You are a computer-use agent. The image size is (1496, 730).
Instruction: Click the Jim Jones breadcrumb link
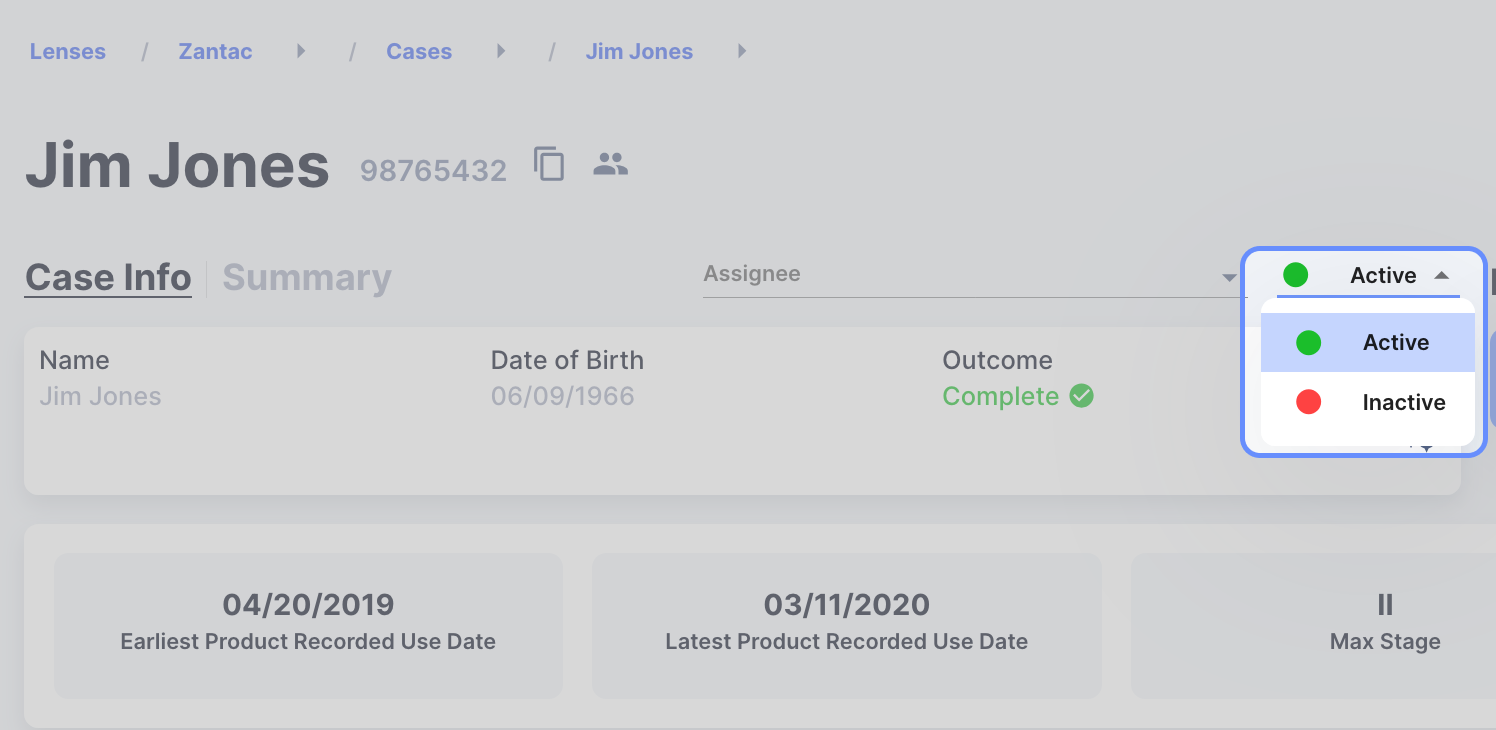pos(639,51)
